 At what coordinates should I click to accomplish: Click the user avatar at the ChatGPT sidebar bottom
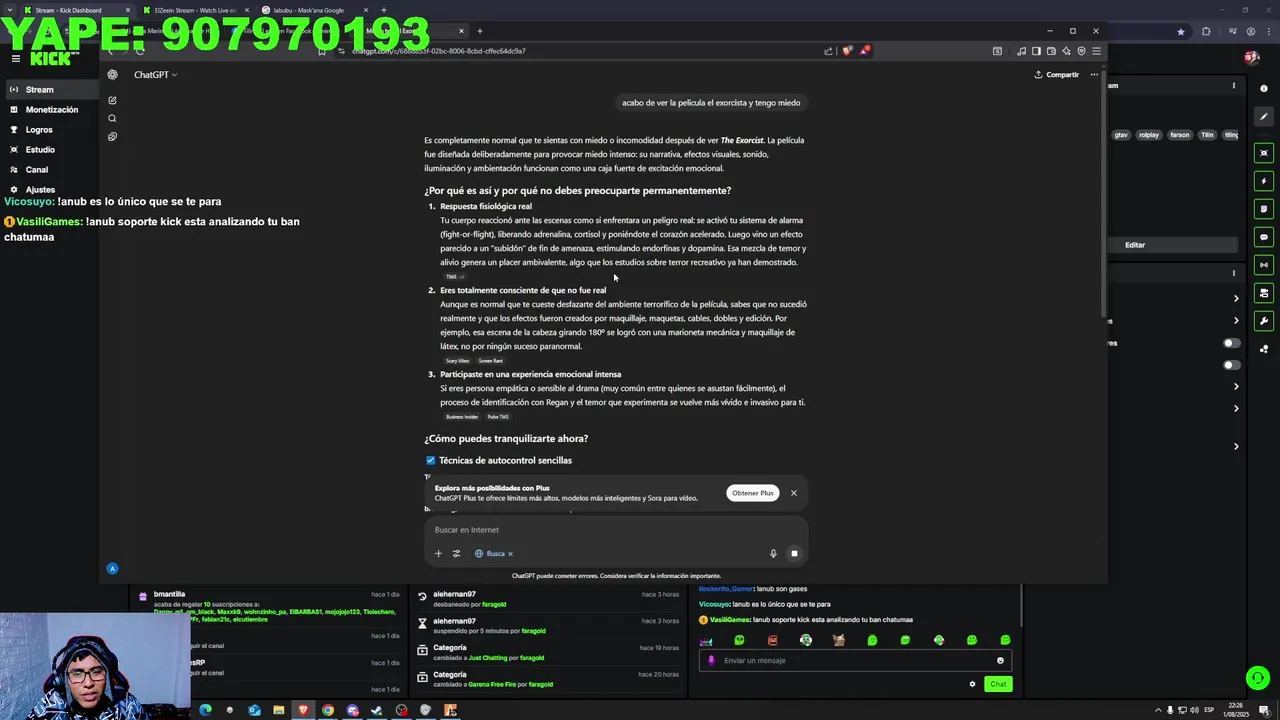[x=112, y=568]
